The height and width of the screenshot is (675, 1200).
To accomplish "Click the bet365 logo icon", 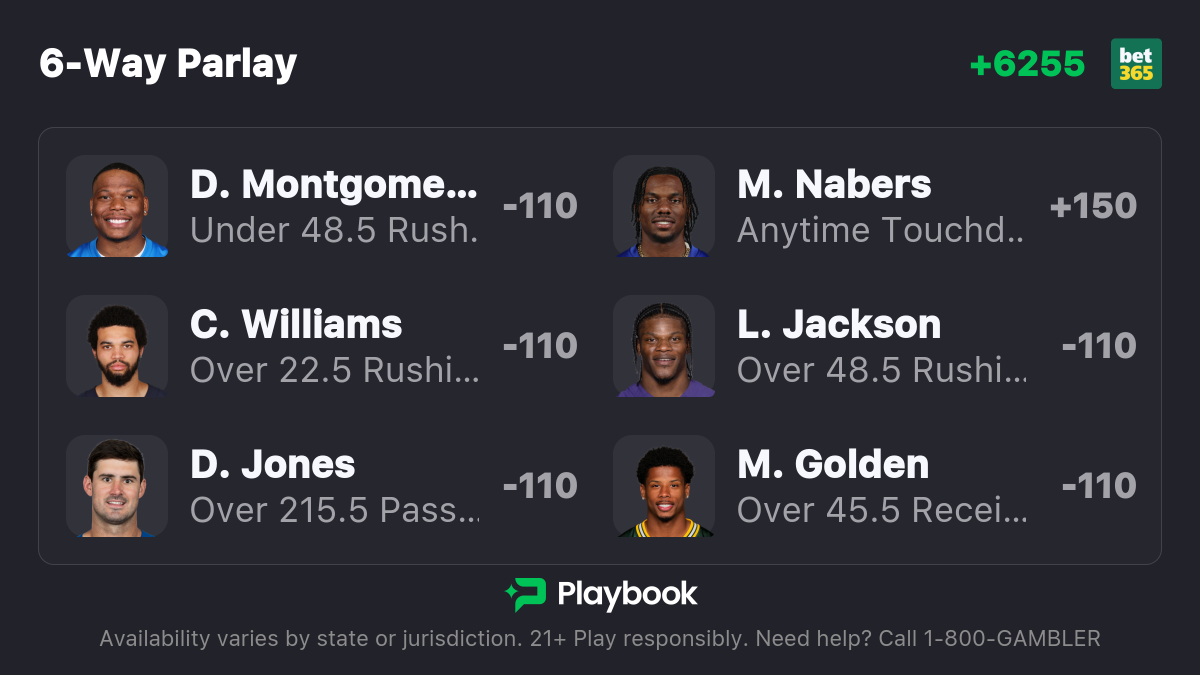I will [1136, 64].
